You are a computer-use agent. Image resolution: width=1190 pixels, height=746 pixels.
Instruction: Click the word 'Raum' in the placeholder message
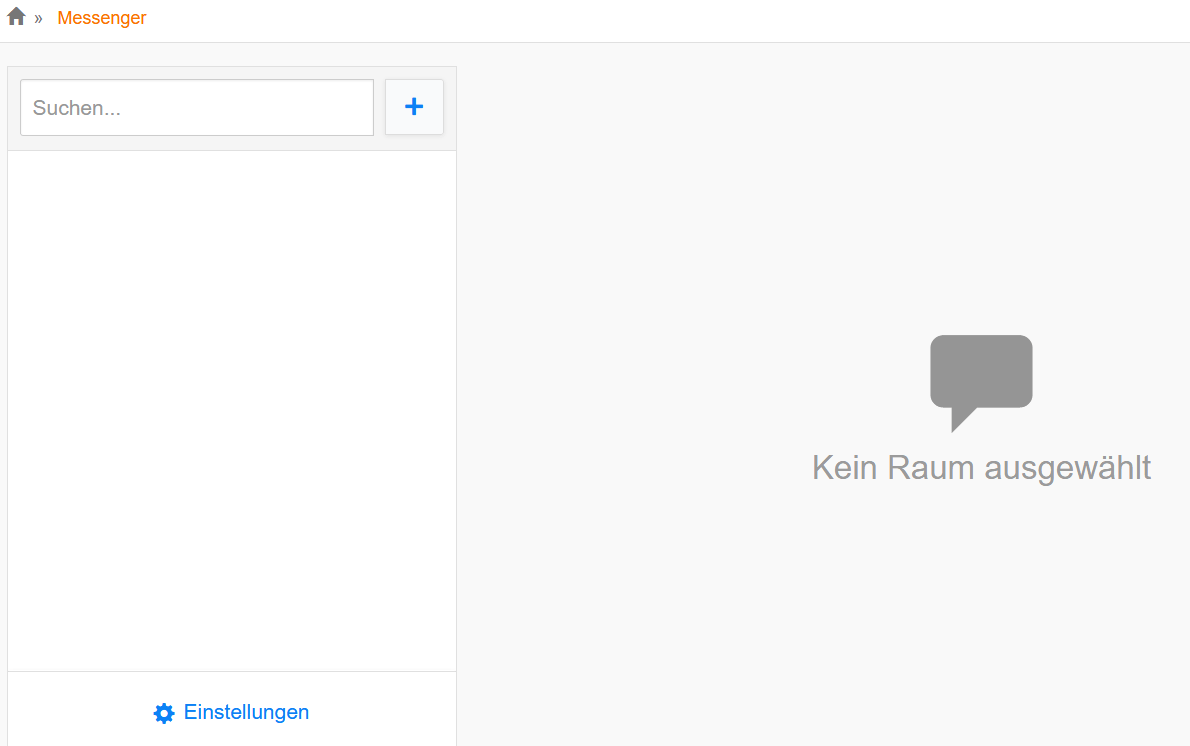(931, 467)
